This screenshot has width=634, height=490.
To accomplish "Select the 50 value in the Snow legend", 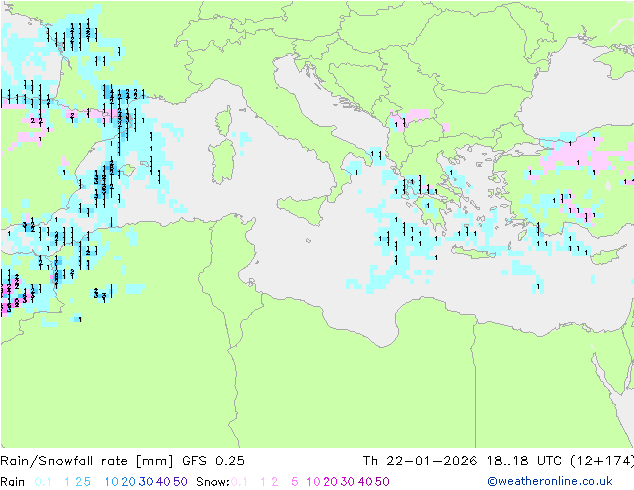I will click(x=382, y=482).
